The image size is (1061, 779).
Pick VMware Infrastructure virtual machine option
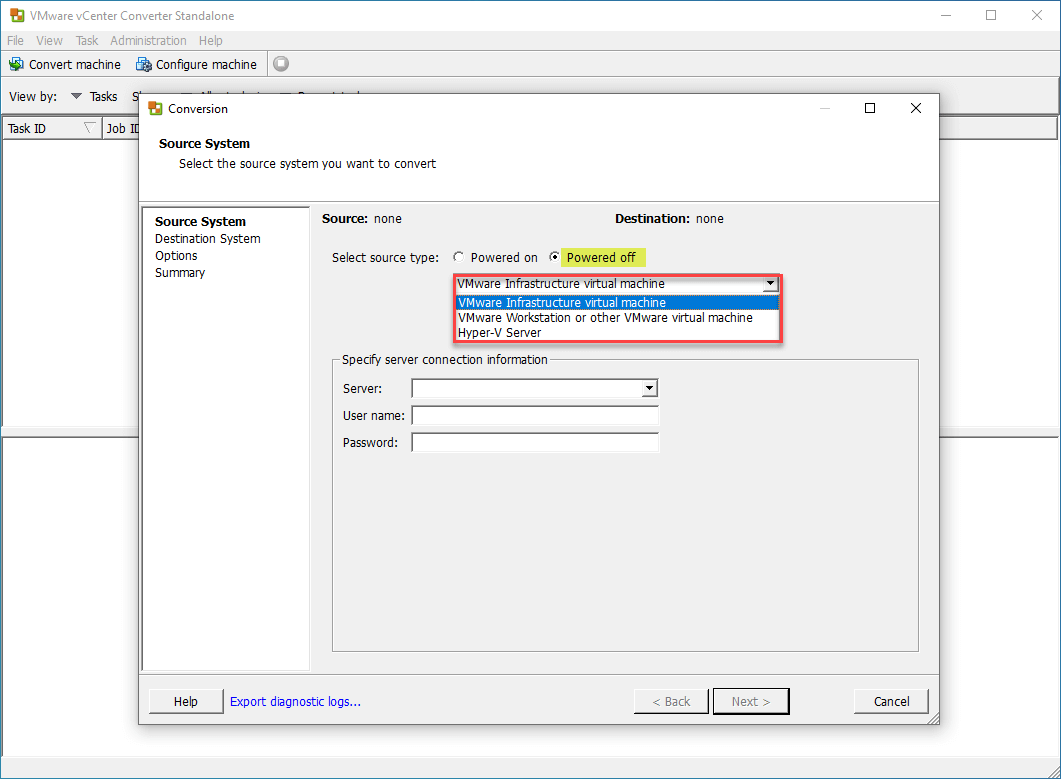pyautogui.click(x=561, y=303)
